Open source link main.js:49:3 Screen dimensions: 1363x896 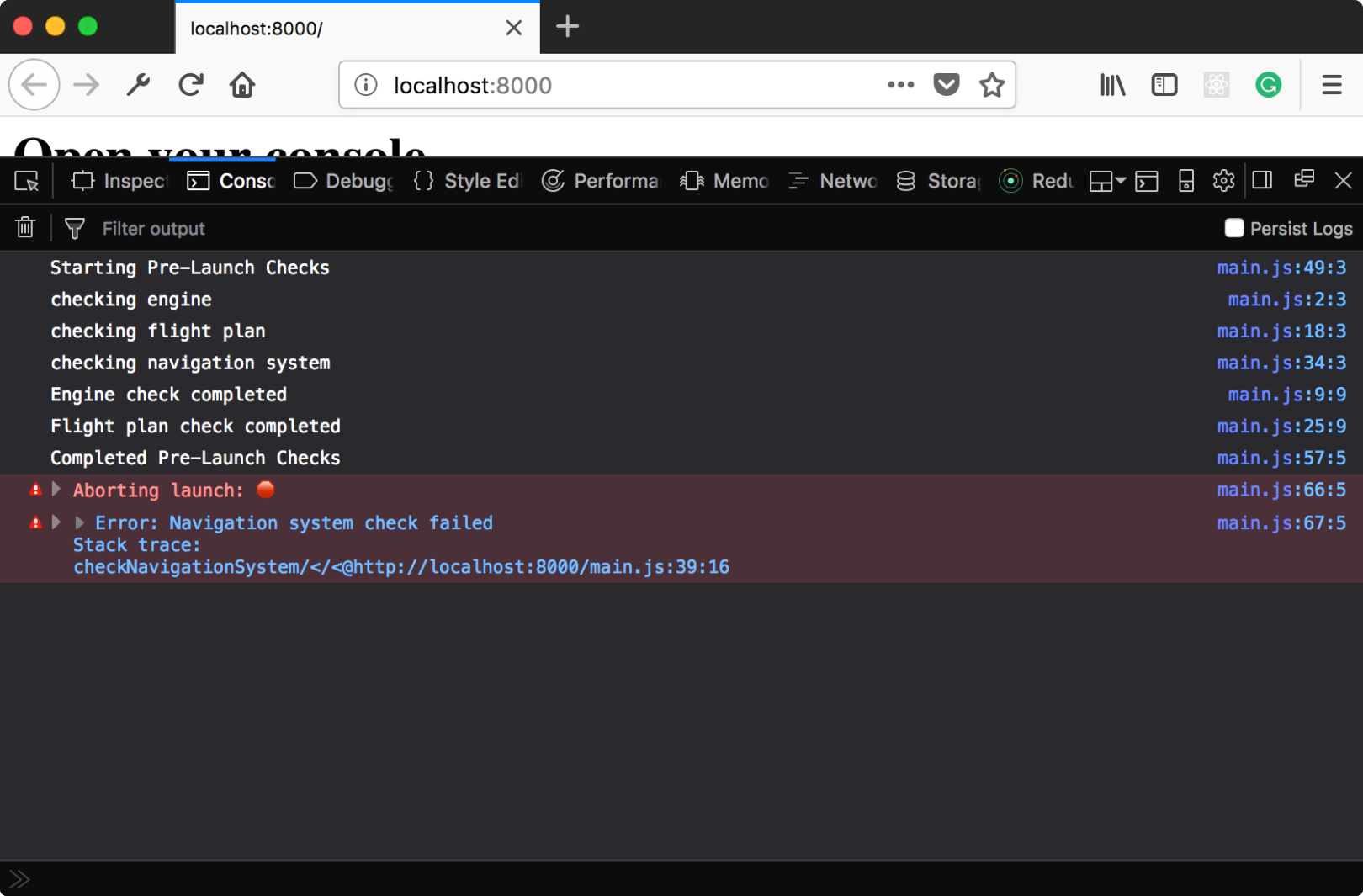[1281, 268]
